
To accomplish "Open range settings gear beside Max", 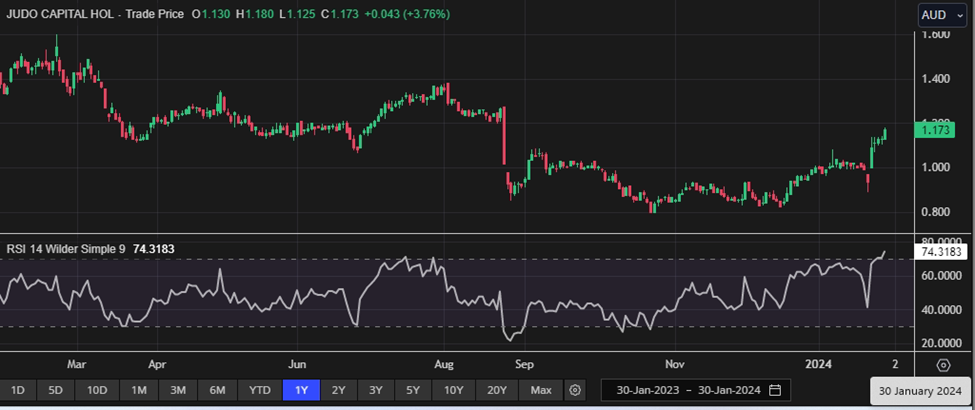I will pyautogui.click(x=575, y=390).
